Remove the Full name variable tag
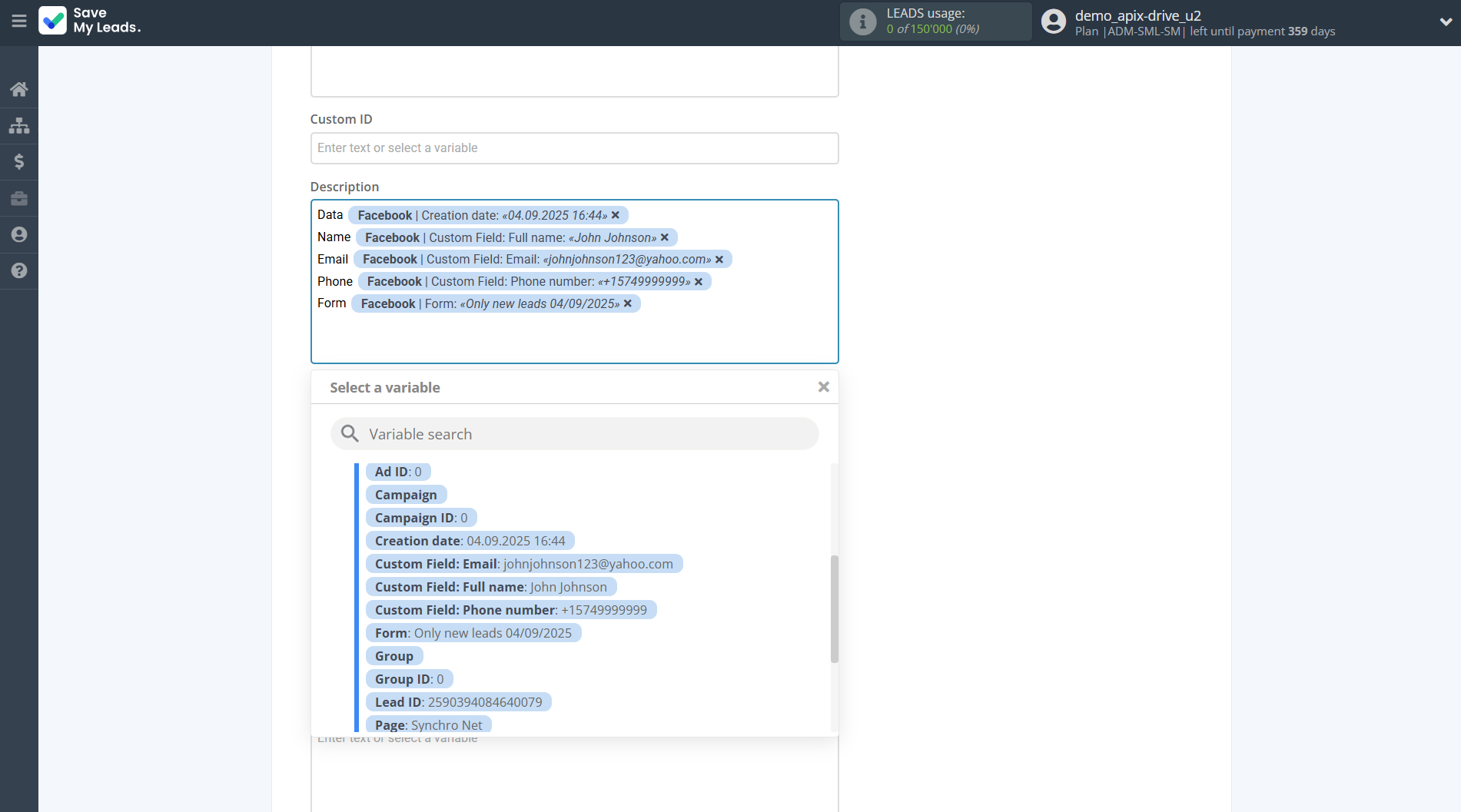 (665, 237)
